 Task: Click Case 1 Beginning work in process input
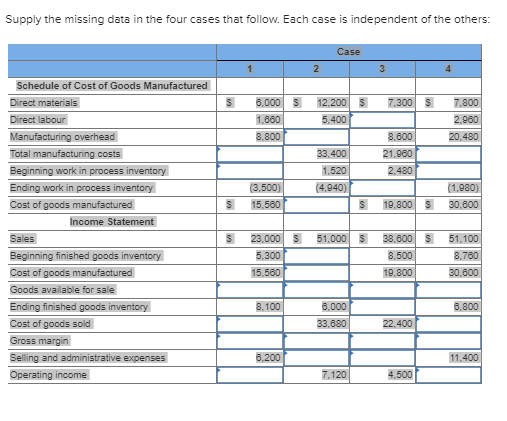pyautogui.click(x=250, y=171)
